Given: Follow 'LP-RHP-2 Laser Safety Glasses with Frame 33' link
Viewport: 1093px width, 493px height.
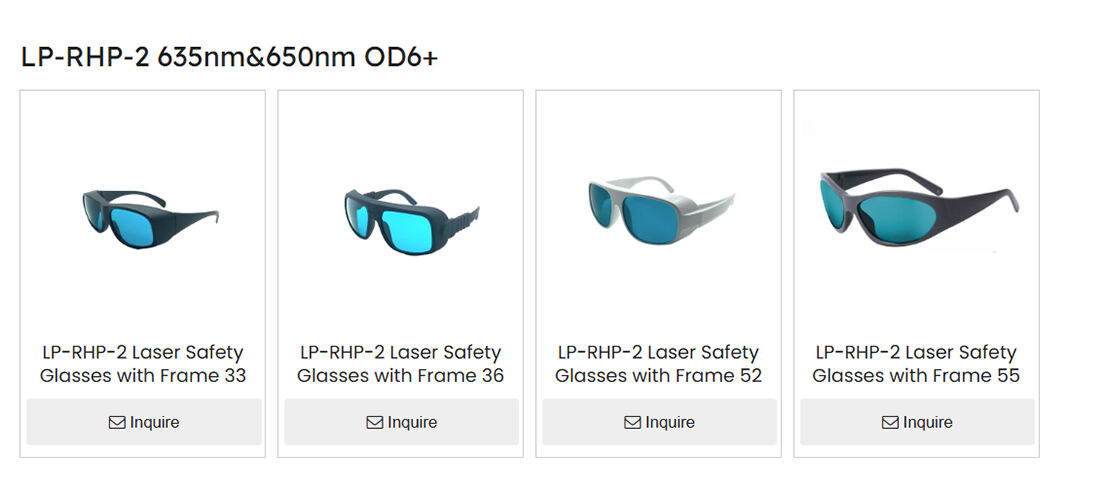Looking at the screenshot, I should (x=143, y=364).
